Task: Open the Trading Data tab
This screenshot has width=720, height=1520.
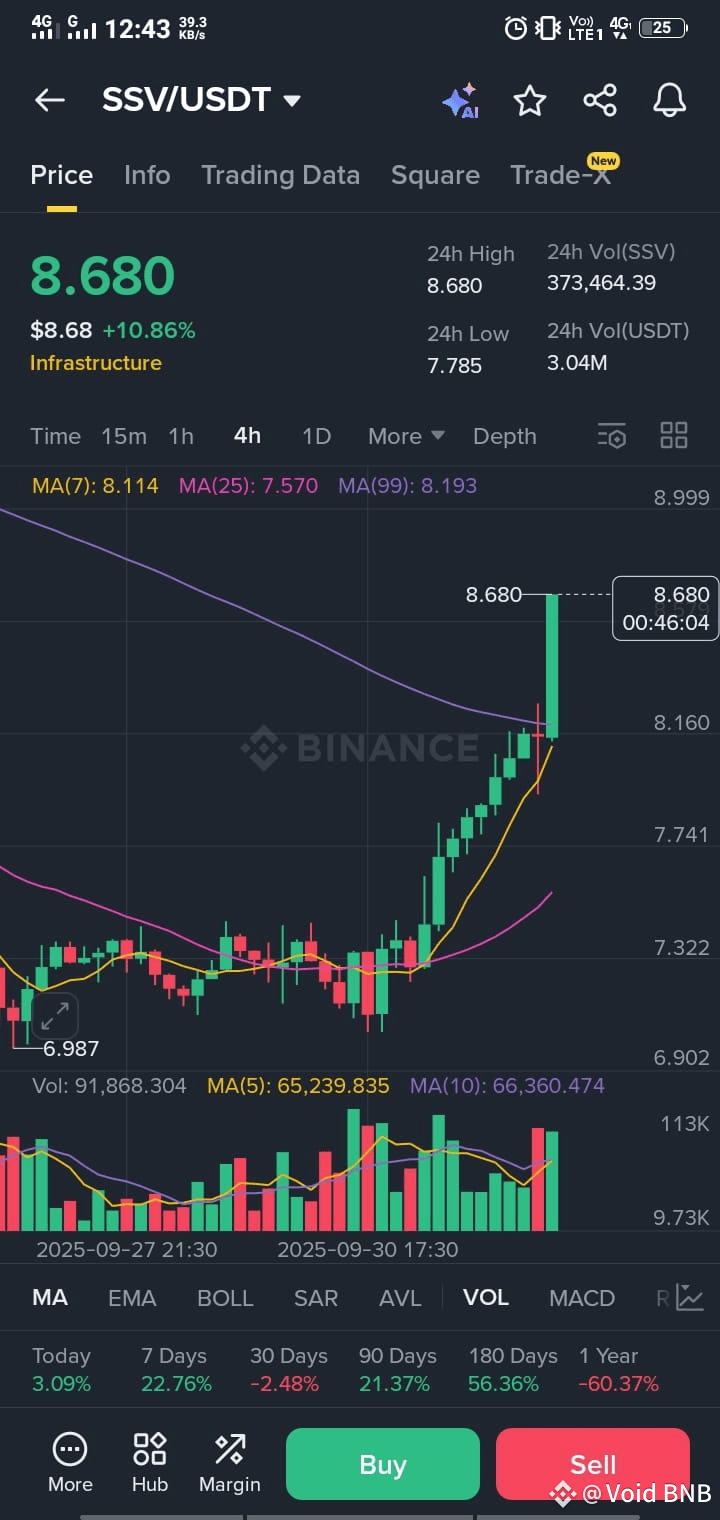Action: click(x=280, y=175)
